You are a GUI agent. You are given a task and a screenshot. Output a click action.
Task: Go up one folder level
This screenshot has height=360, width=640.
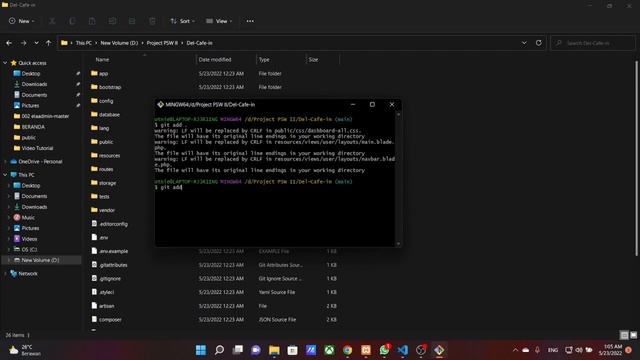[x=49, y=43]
